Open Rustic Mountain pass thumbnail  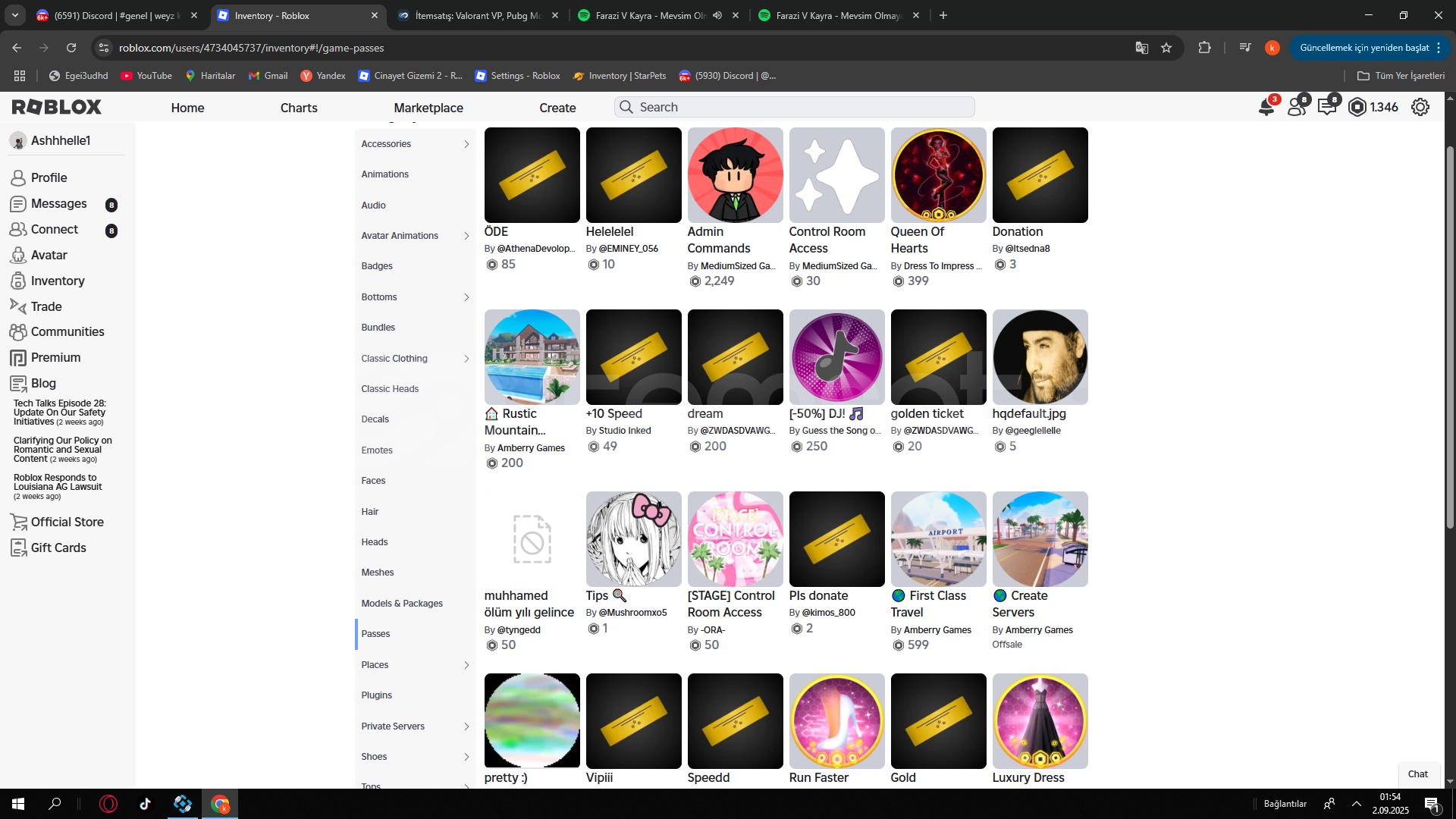tap(532, 357)
